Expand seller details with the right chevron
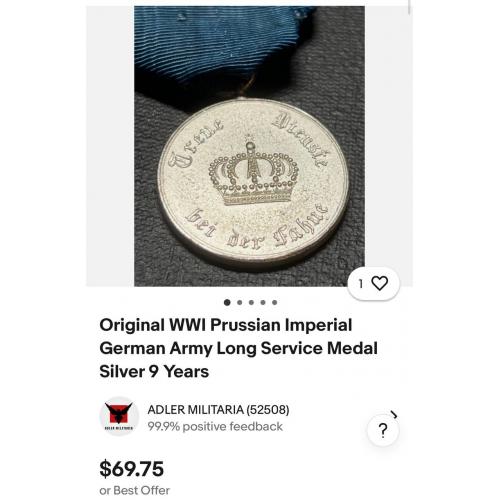 coord(394,415)
